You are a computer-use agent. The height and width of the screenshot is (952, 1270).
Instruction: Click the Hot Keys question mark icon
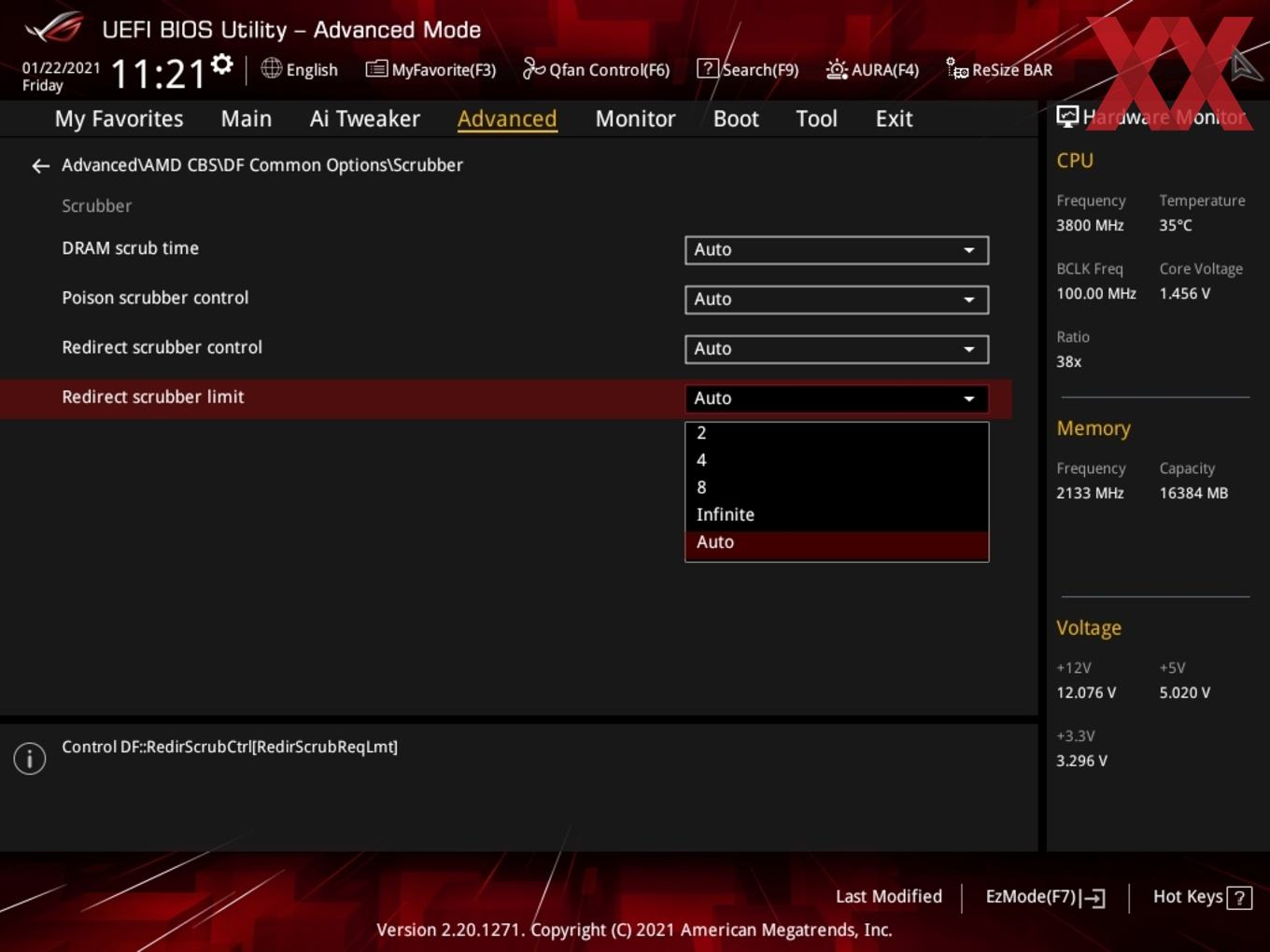pyautogui.click(x=1239, y=898)
